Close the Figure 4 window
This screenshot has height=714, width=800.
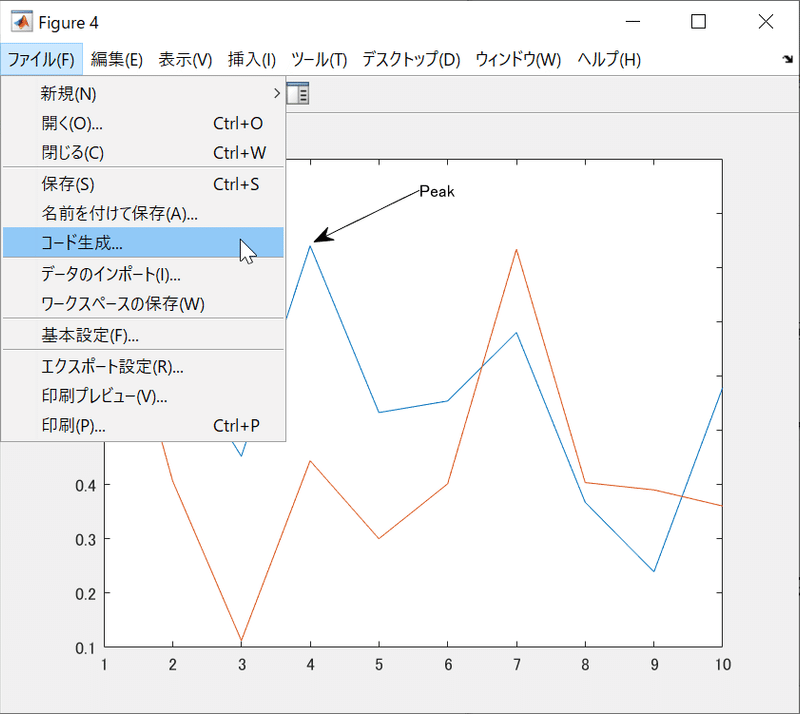click(765, 21)
